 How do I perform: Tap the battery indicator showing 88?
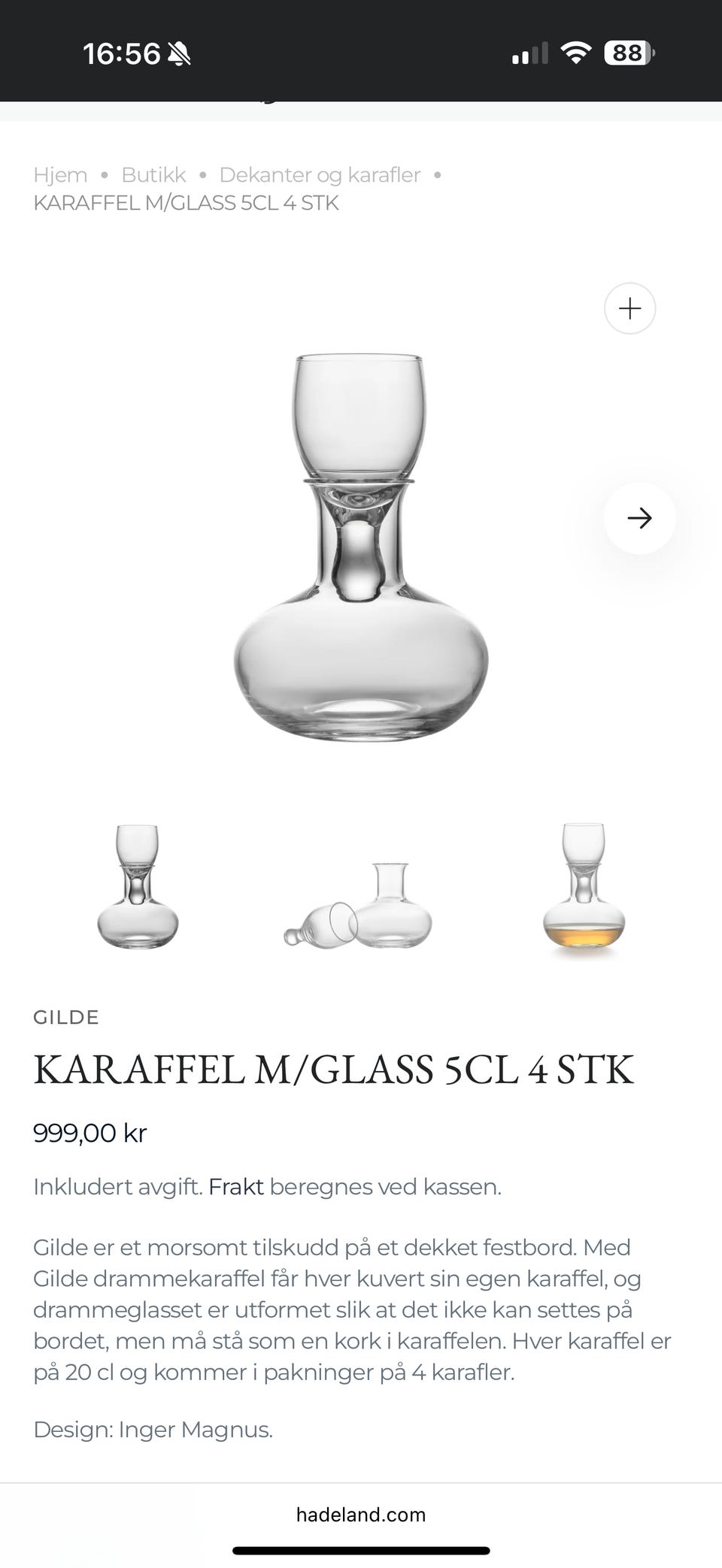tap(629, 53)
